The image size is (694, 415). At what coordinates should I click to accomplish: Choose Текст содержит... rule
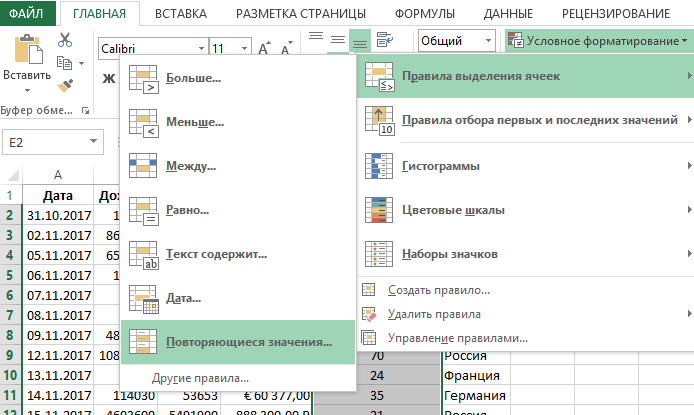tap(238, 254)
